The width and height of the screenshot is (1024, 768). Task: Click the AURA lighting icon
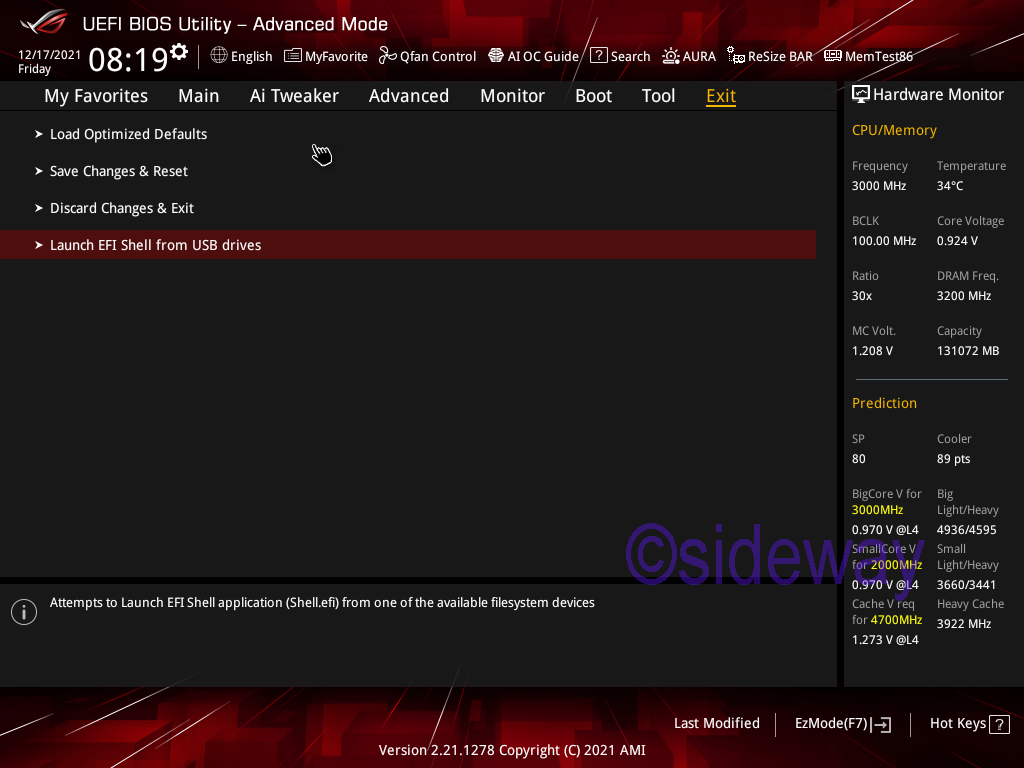click(671, 56)
